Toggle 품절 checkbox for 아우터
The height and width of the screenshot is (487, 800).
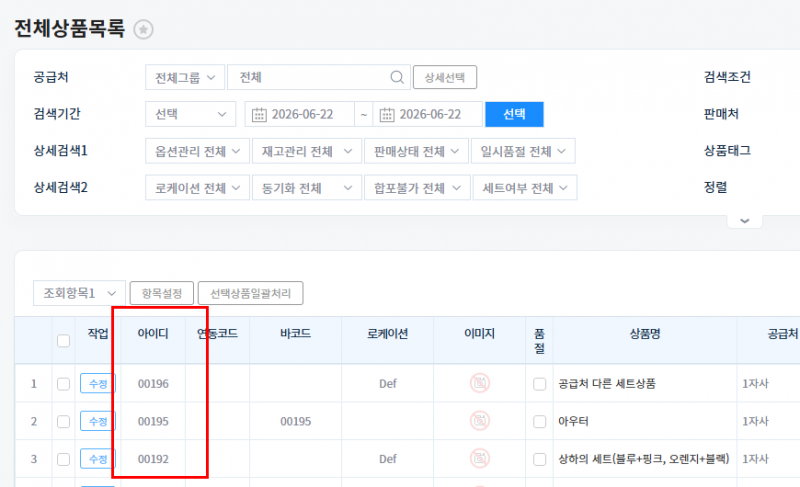click(539, 422)
